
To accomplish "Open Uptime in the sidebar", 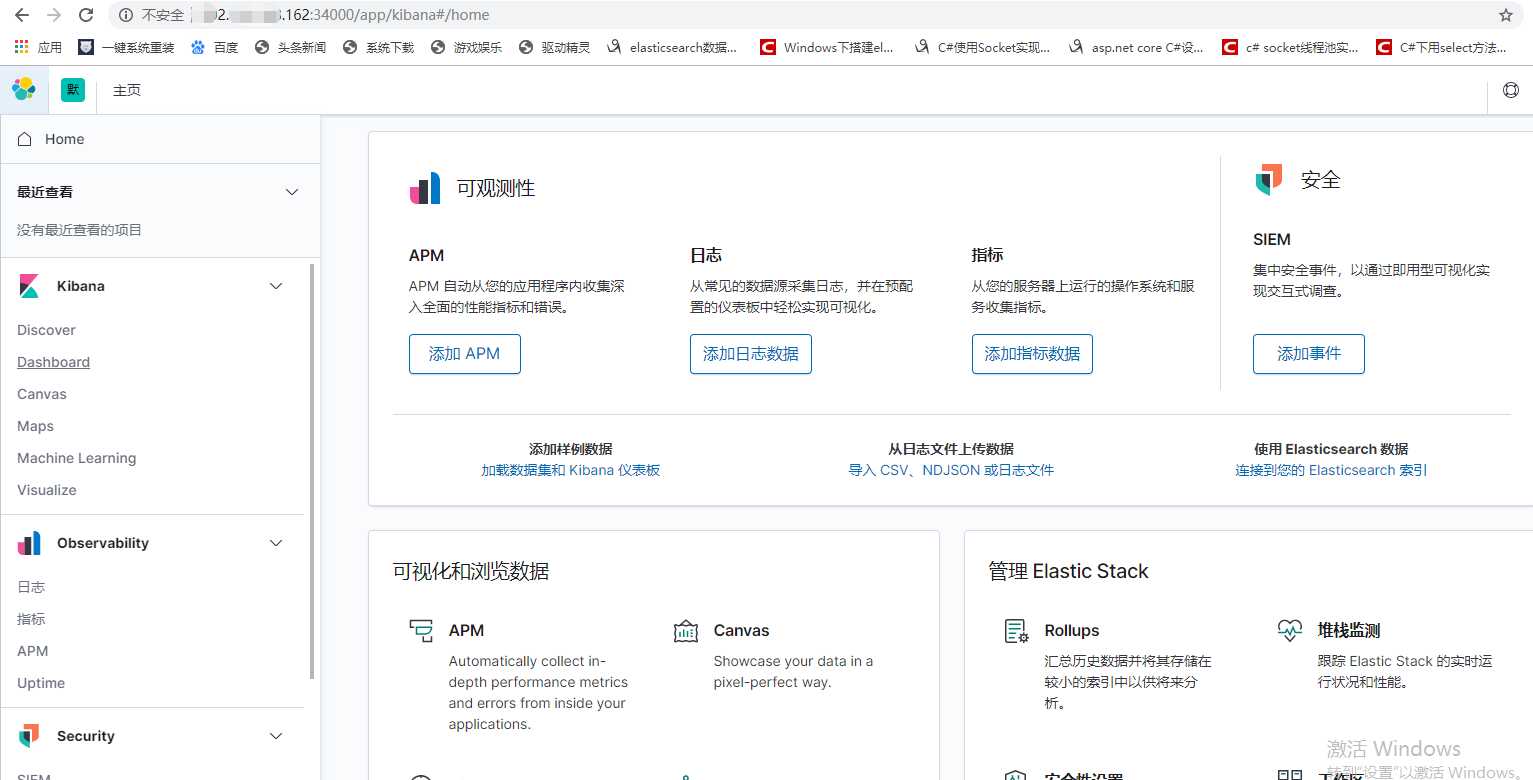I will [41, 683].
